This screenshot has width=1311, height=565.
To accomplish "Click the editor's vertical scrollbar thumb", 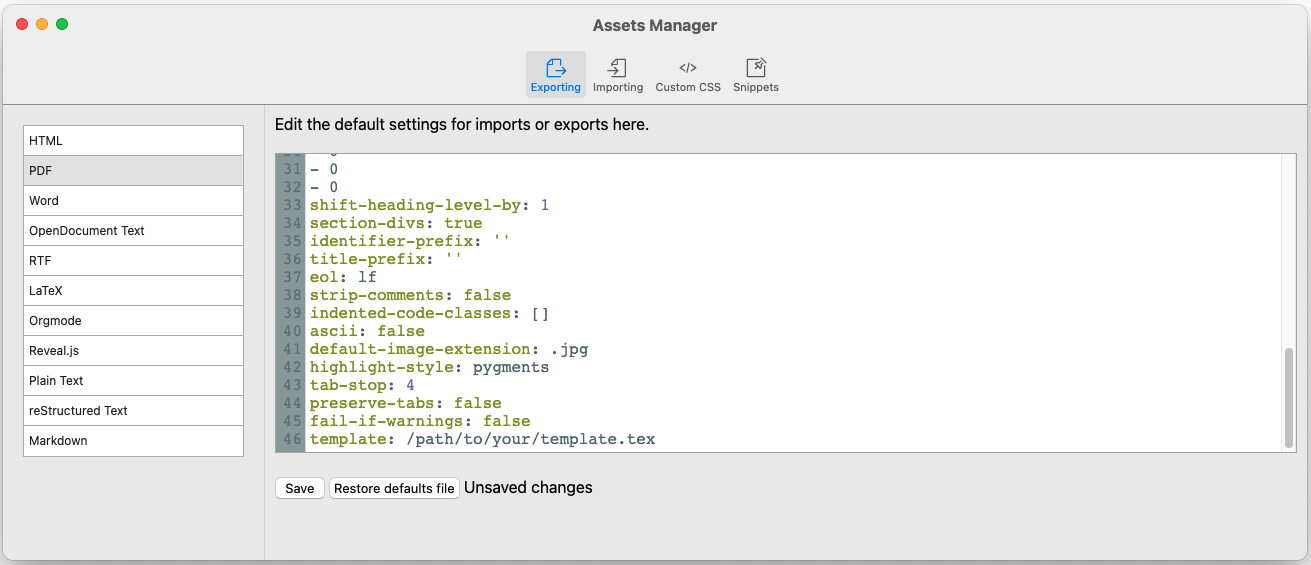I will 1288,398.
